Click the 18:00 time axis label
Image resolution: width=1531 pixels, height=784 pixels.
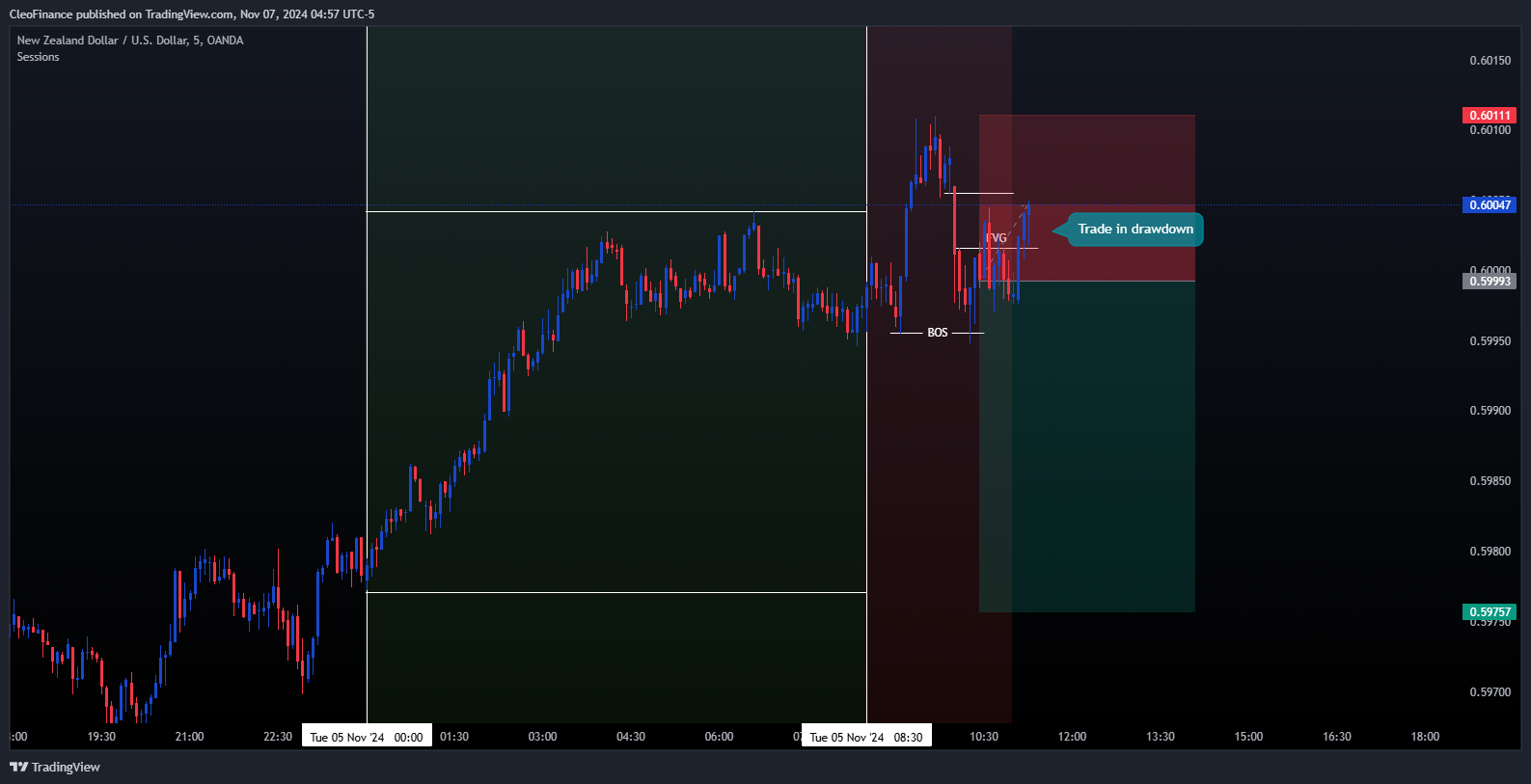[x=1425, y=737]
